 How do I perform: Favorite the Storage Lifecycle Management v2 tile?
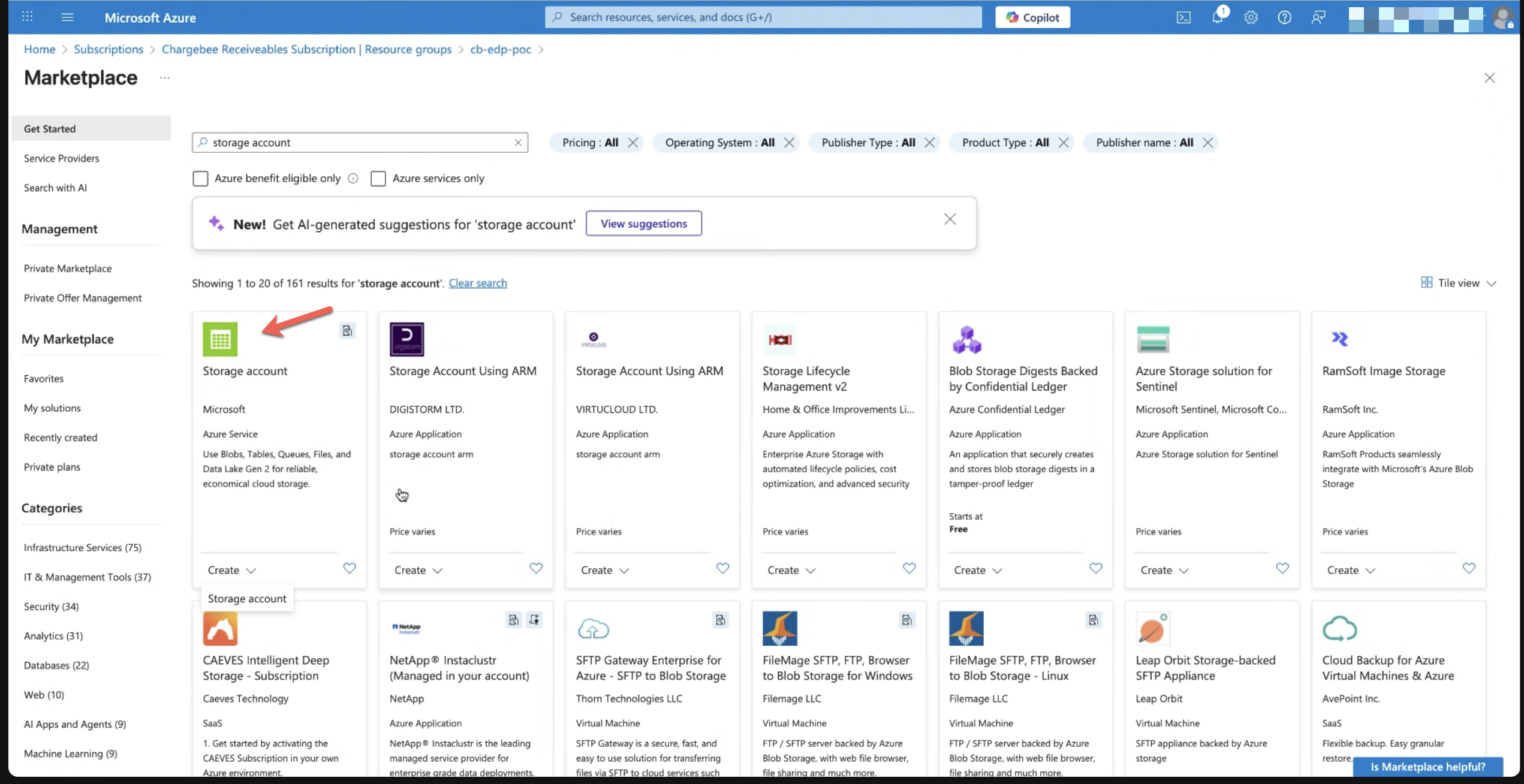[x=909, y=568]
